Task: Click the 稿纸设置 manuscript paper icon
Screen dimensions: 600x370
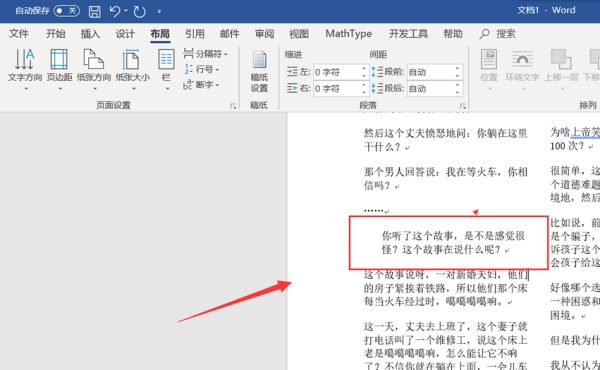Action: click(259, 72)
